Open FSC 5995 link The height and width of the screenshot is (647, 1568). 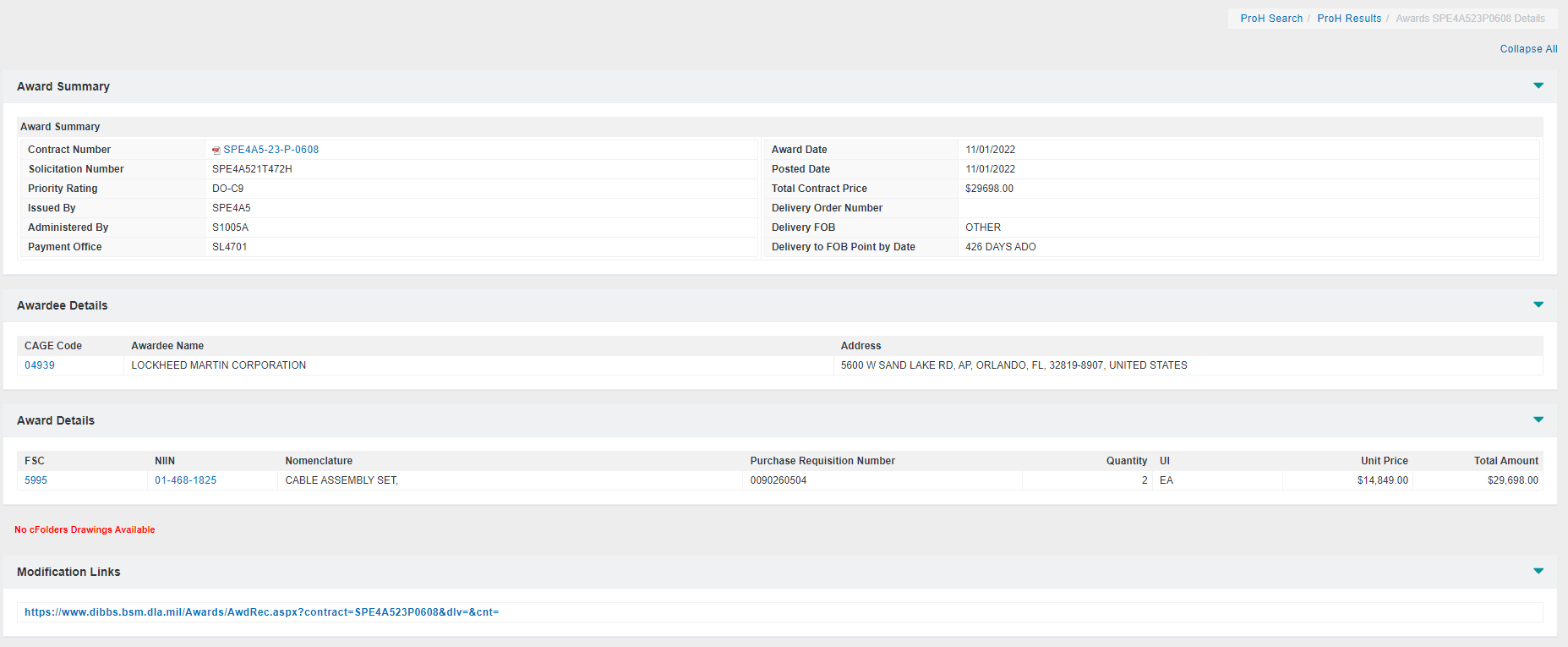tap(36, 480)
